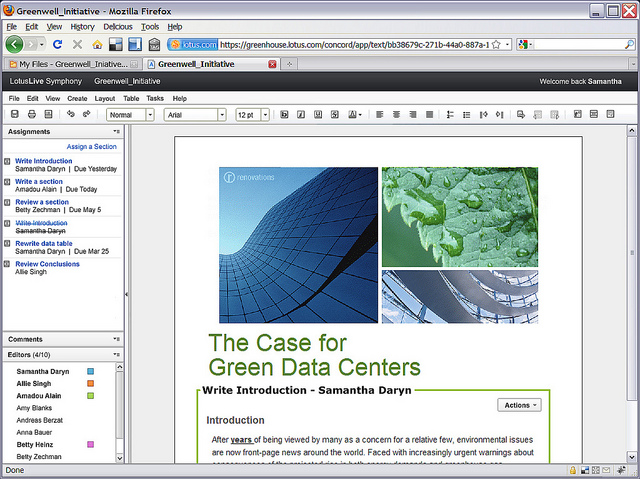Open the Assignments panel menu arrow
Screen dimensions: 640x479
point(117,132)
